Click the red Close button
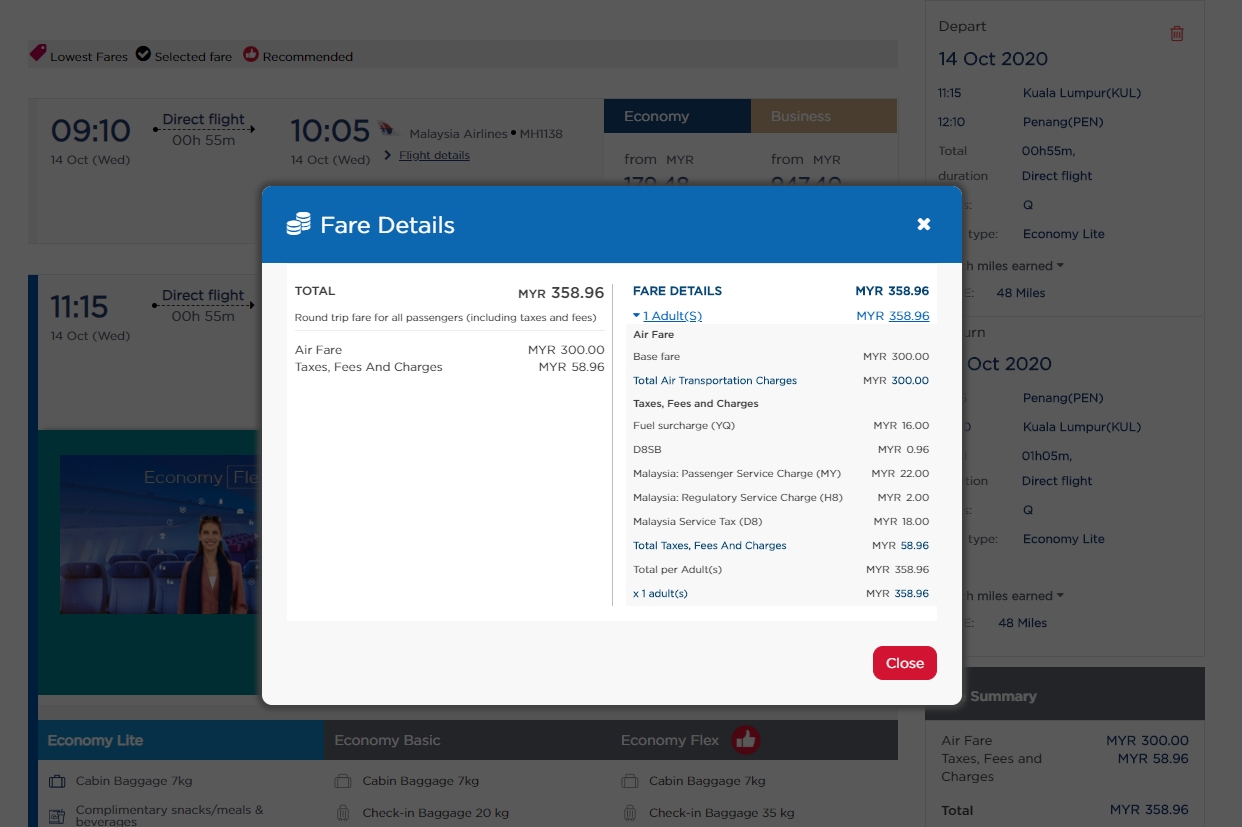The width and height of the screenshot is (1242, 827). click(x=904, y=663)
